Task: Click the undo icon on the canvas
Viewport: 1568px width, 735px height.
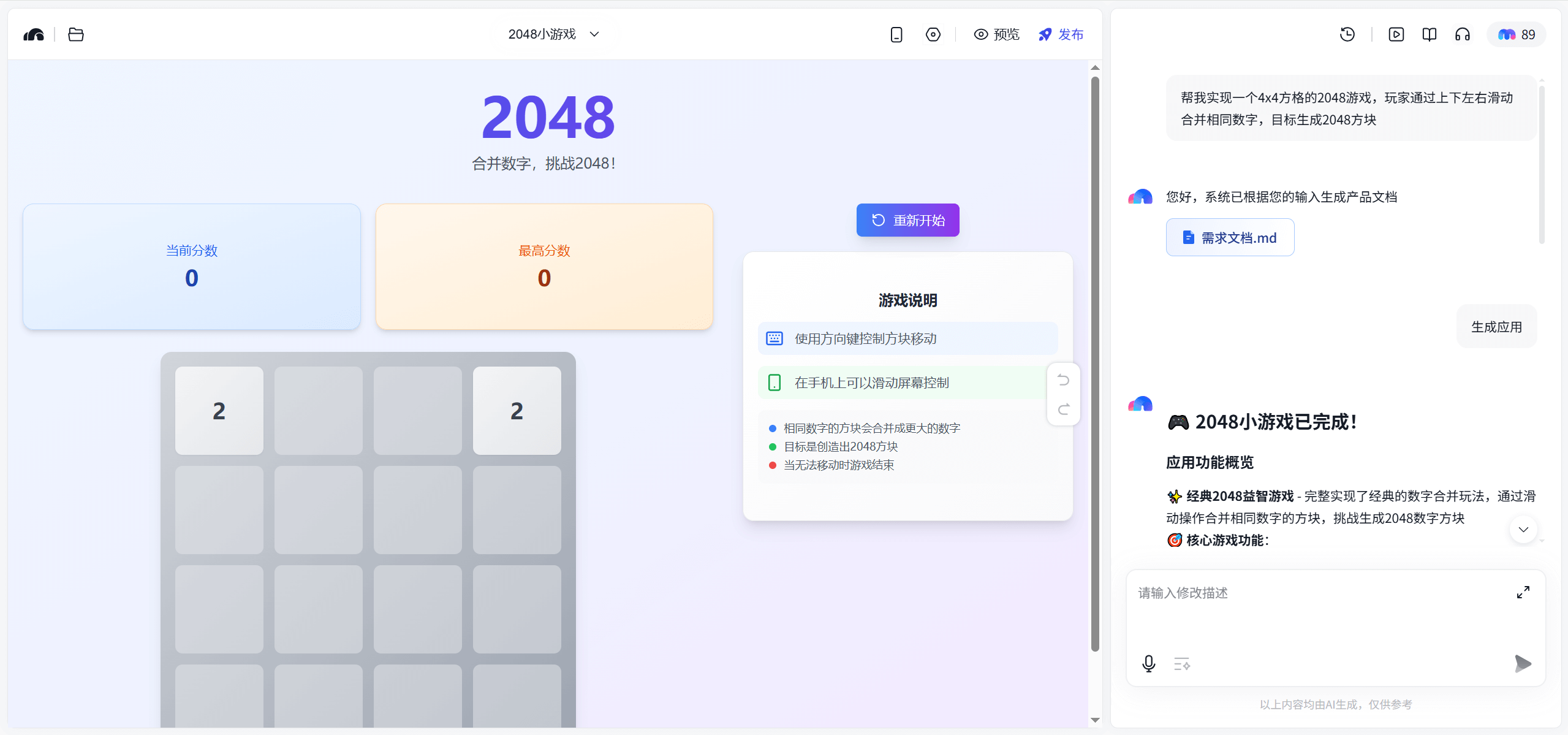Action: [1063, 379]
